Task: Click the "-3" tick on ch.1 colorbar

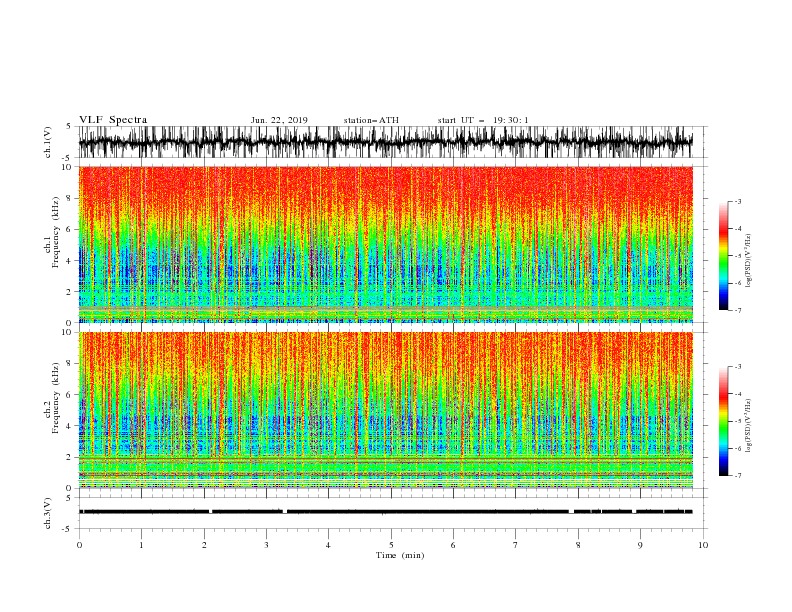Action: pos(737,201)
